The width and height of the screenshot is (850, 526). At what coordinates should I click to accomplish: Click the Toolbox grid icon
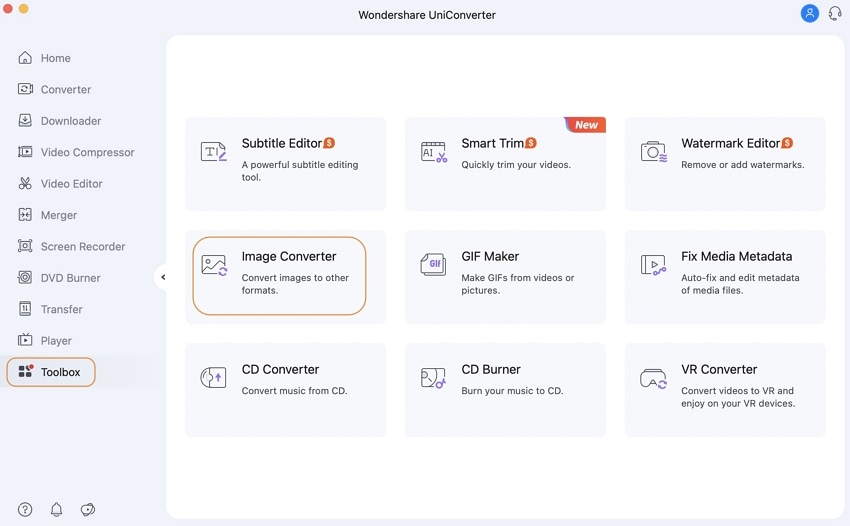pyautogui.click(x=25, y=371)
